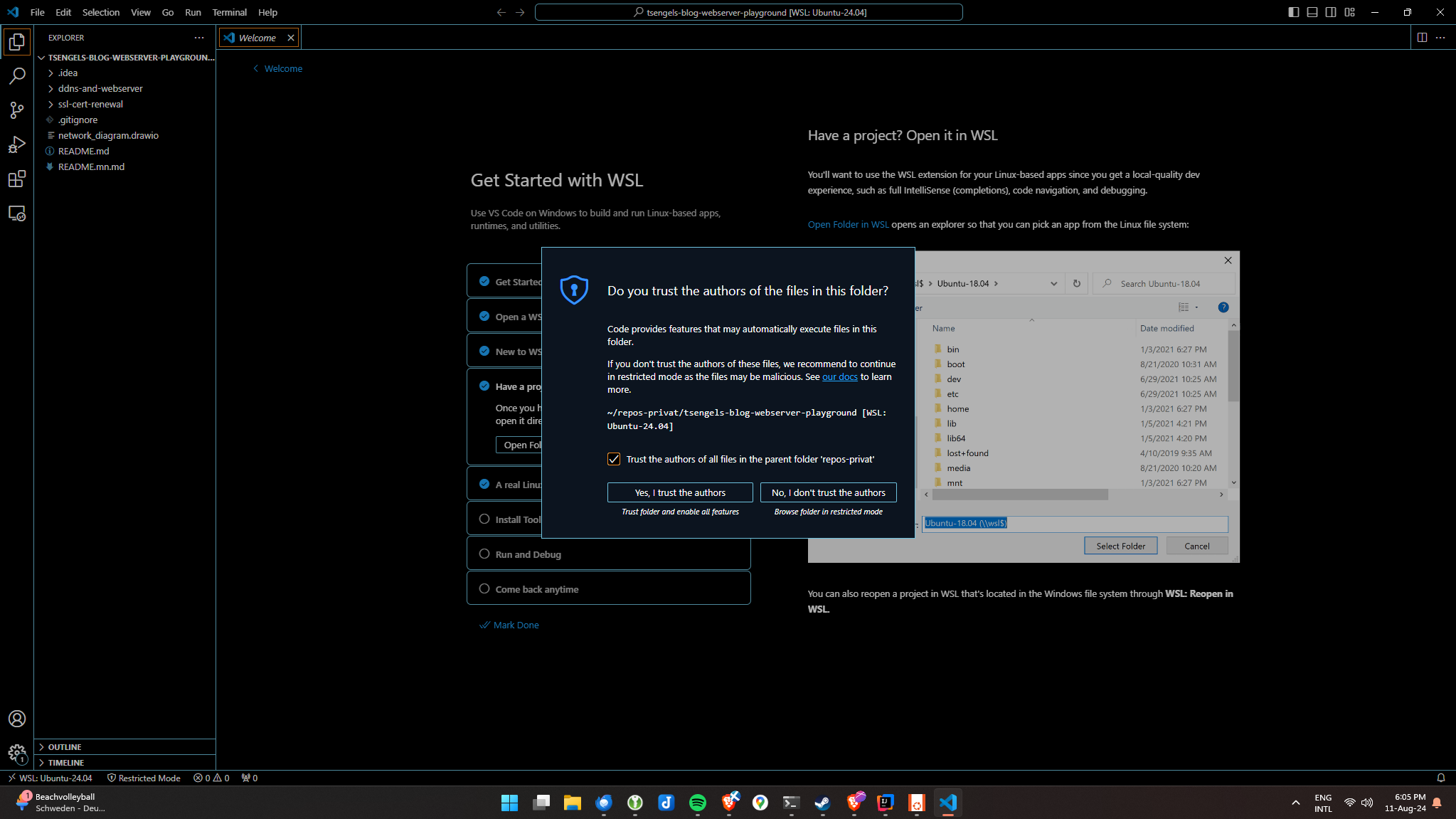Click the command center search box
Screen dimensions: 1456x819
pyautogui.click(x=748, y=12)
